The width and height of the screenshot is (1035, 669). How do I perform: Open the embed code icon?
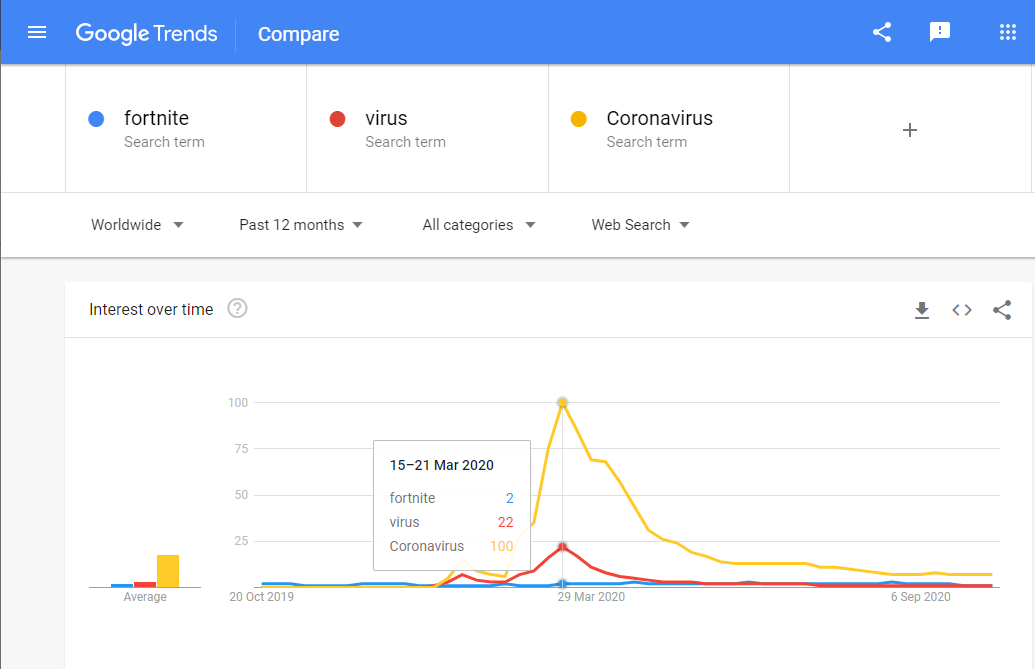(x=962, y=310)
